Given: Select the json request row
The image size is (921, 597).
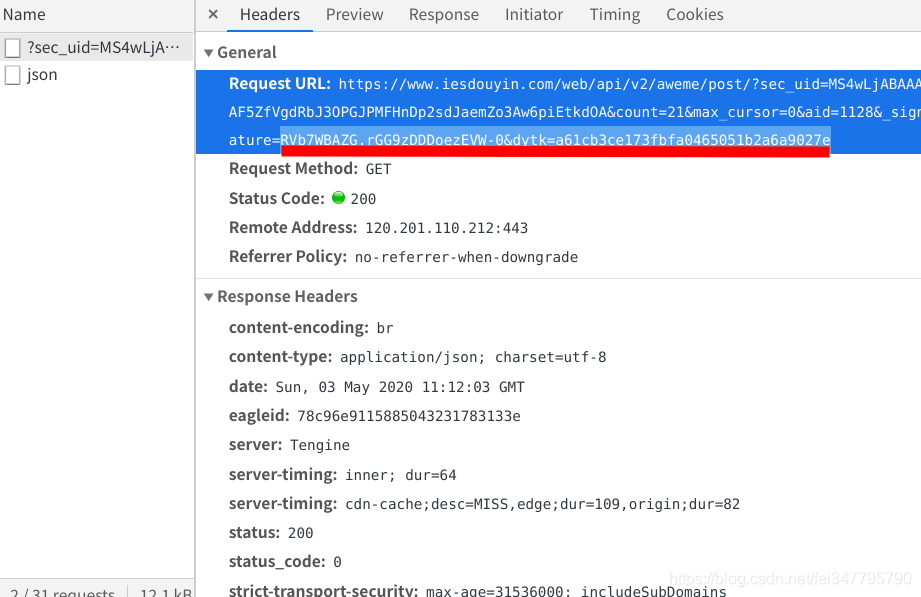Looking at the screenshot, I should pyautogui.click(x=96, y=75).
